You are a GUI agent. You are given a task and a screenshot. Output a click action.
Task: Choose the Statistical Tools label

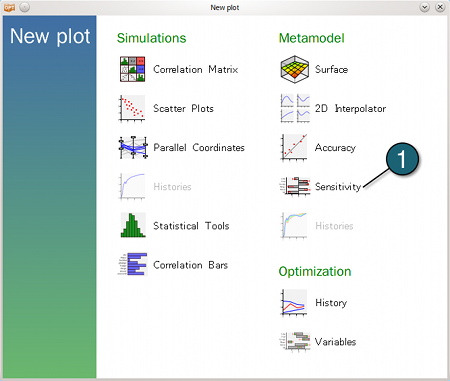pos(191,226)
